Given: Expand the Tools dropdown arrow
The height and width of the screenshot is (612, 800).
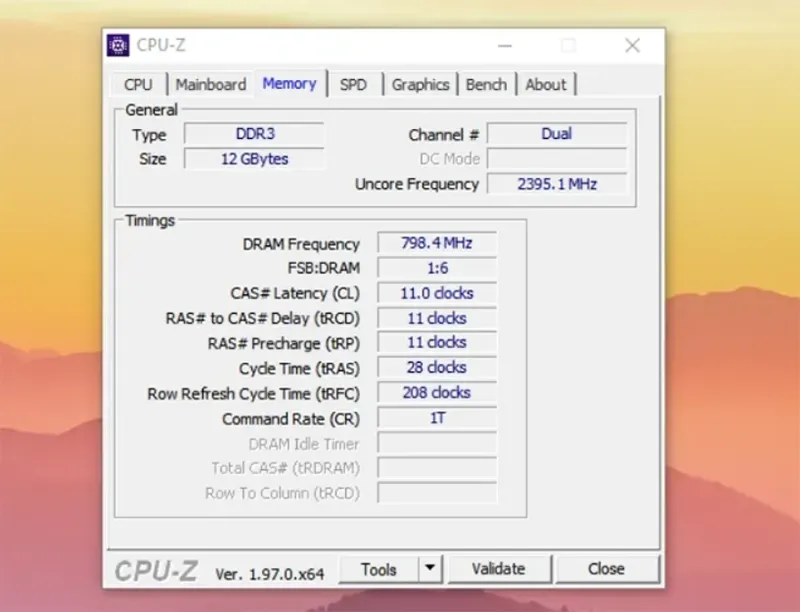Looking at the screenshot, I should tap(430, 569).
